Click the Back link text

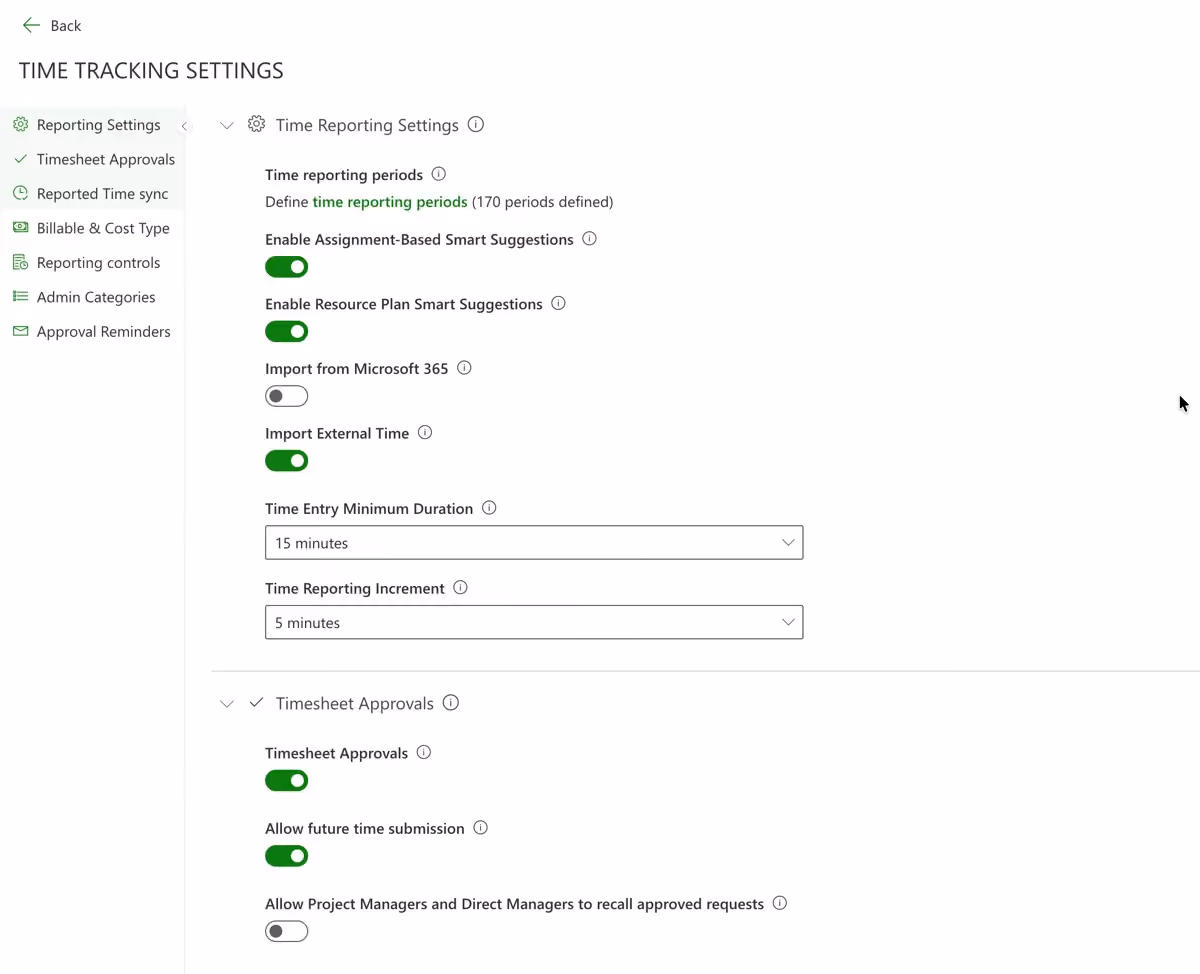(66, 26)
